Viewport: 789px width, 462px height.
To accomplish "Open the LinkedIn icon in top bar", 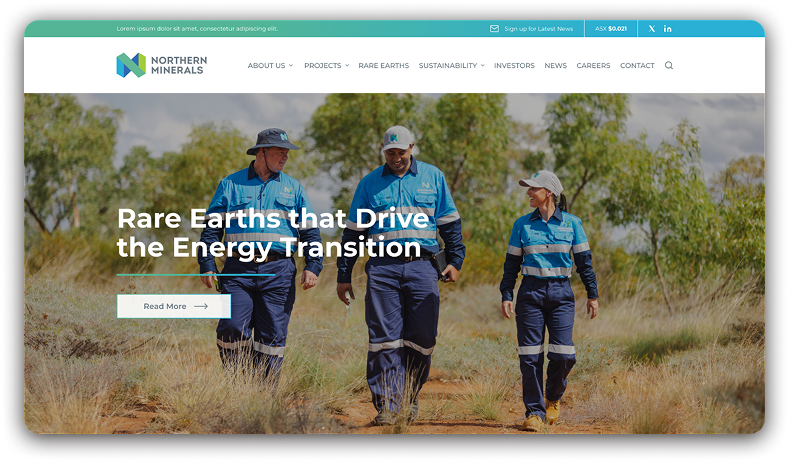I will click(x=667, y=29).
